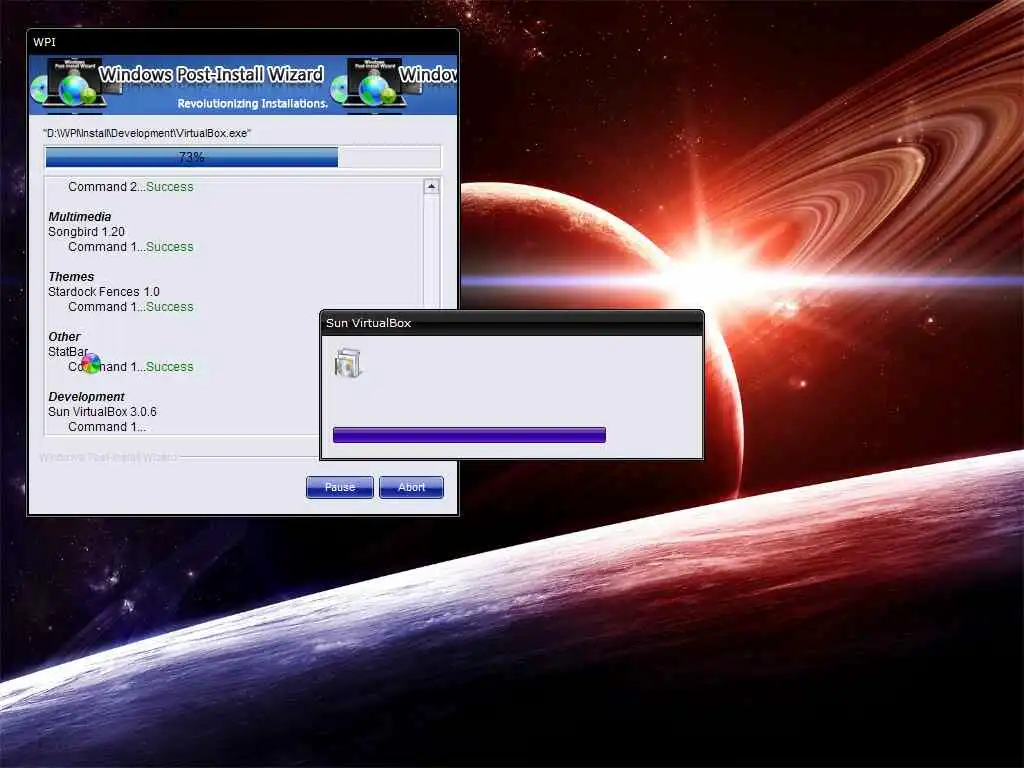Click Command 1 Success under Stardock Fences
Screen dimensions: 1024x768
[x=131, y=307]
